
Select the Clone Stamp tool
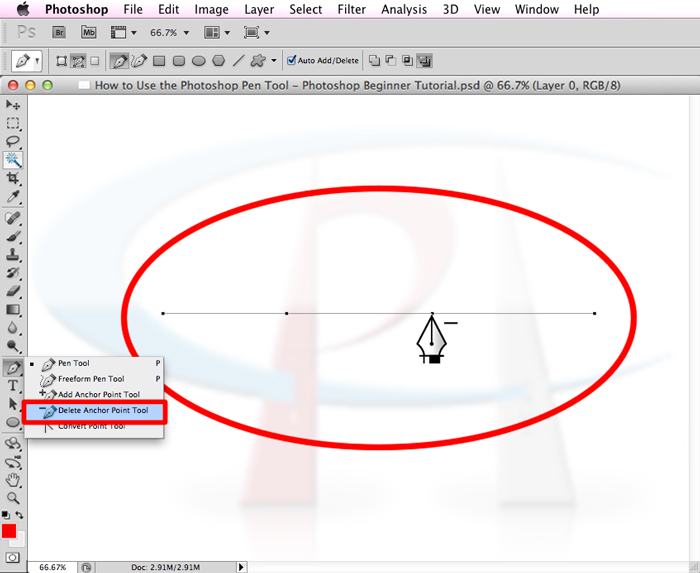(13, 254)
